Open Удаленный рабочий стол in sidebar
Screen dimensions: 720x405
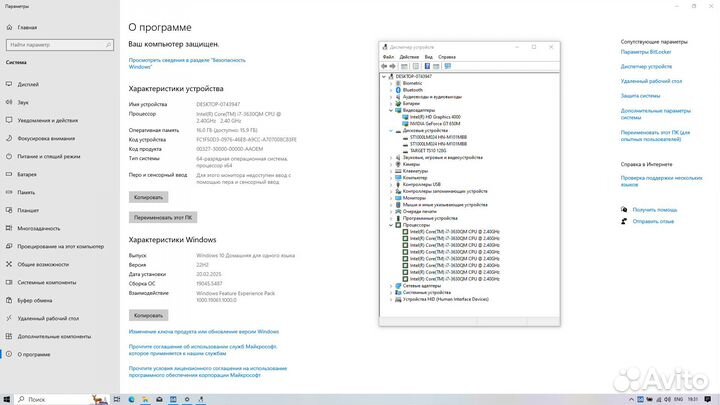coord(48,318)
